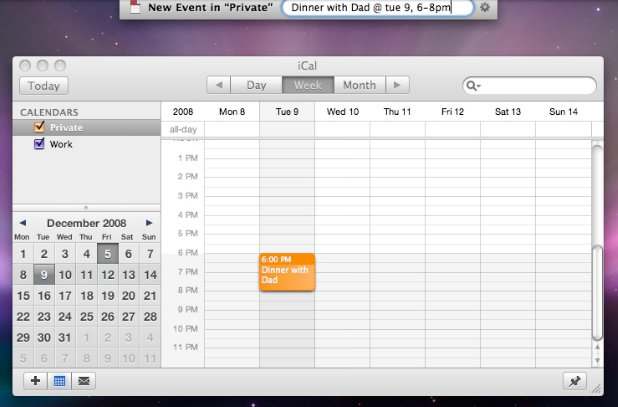Click the Wed 10 column header
The width and height of the screenshot is (618, 407).
click(x=343, y=112)
